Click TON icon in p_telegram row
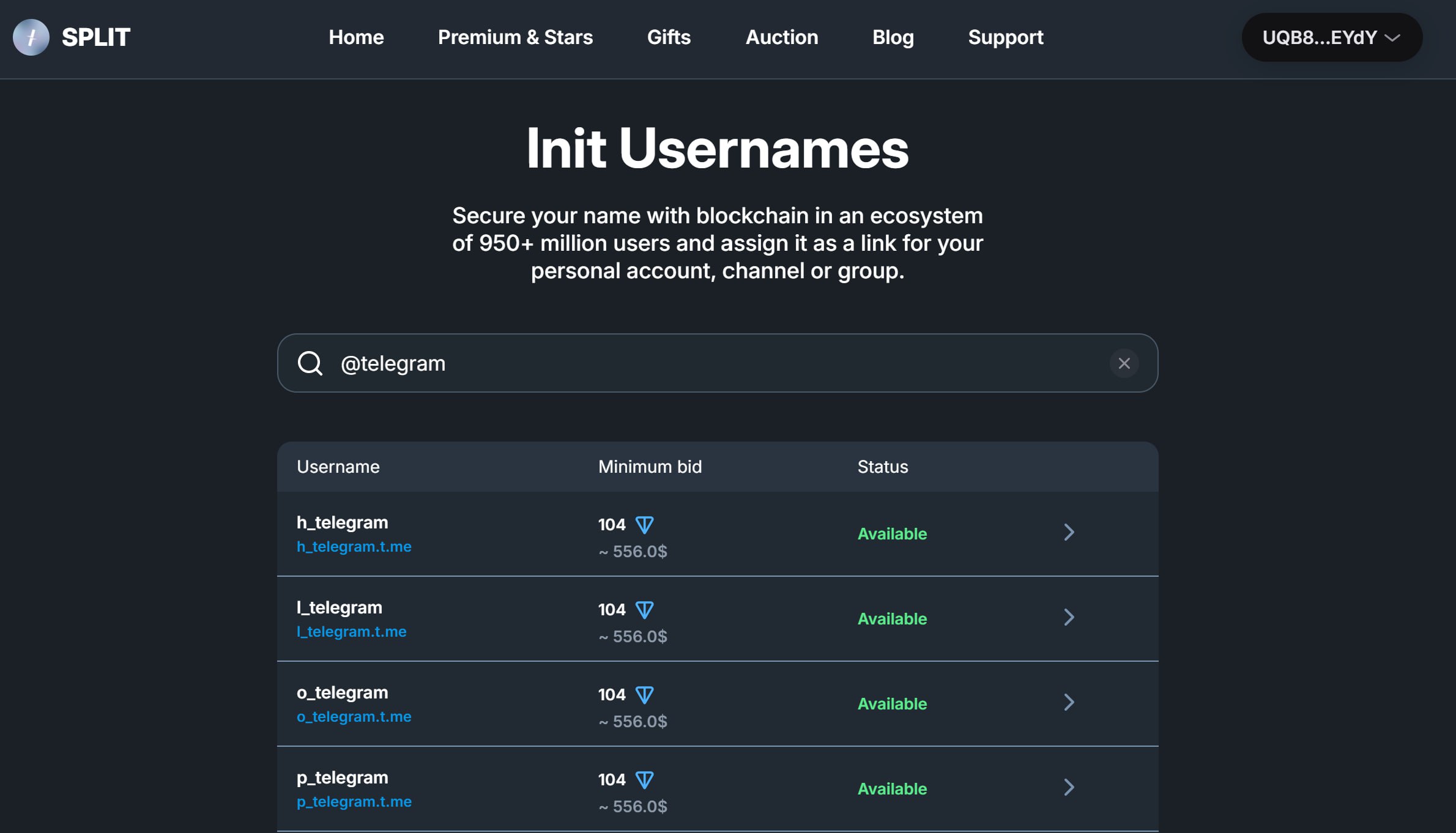 pos(644,780)
